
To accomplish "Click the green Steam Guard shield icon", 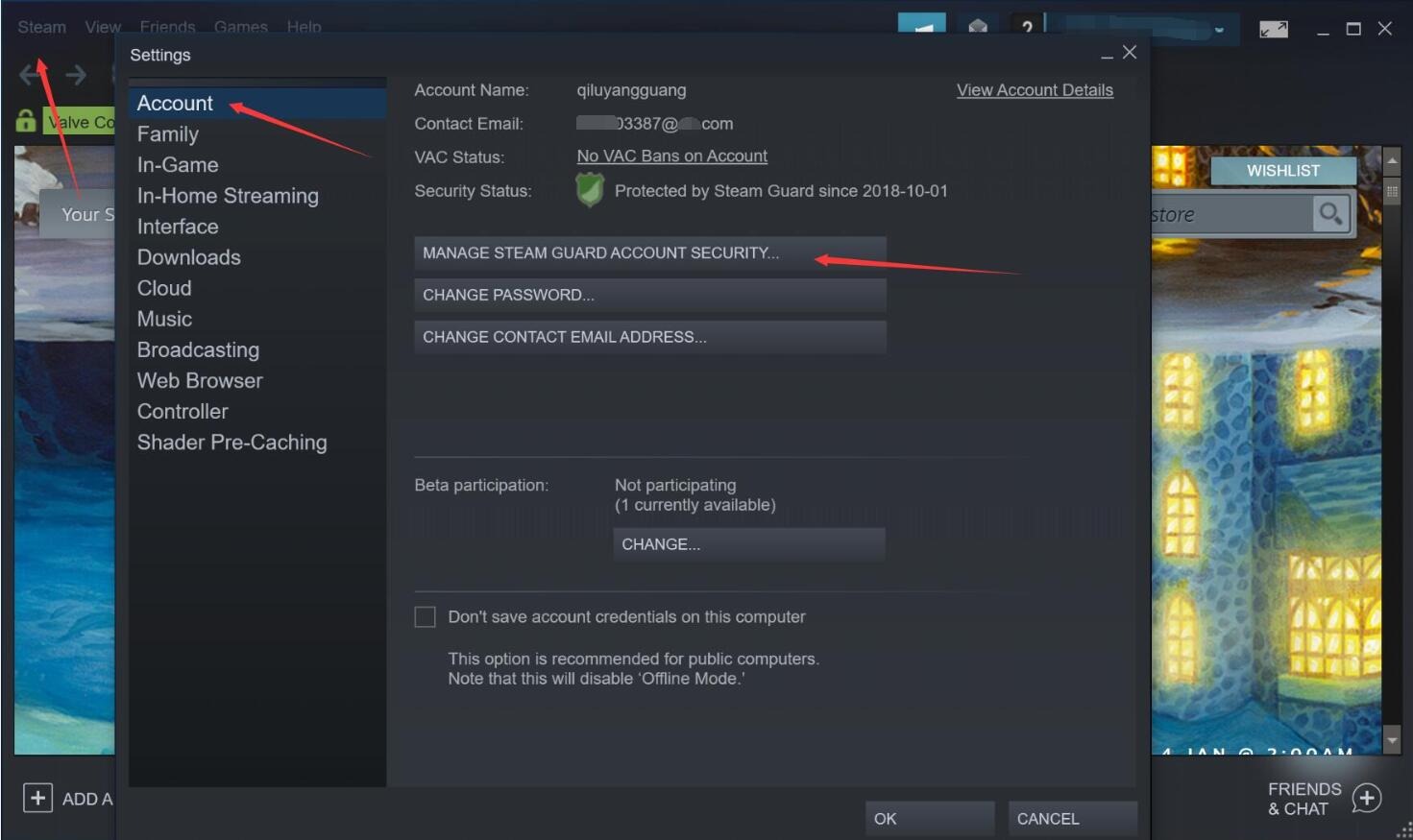I will click(x=589, y=190).
